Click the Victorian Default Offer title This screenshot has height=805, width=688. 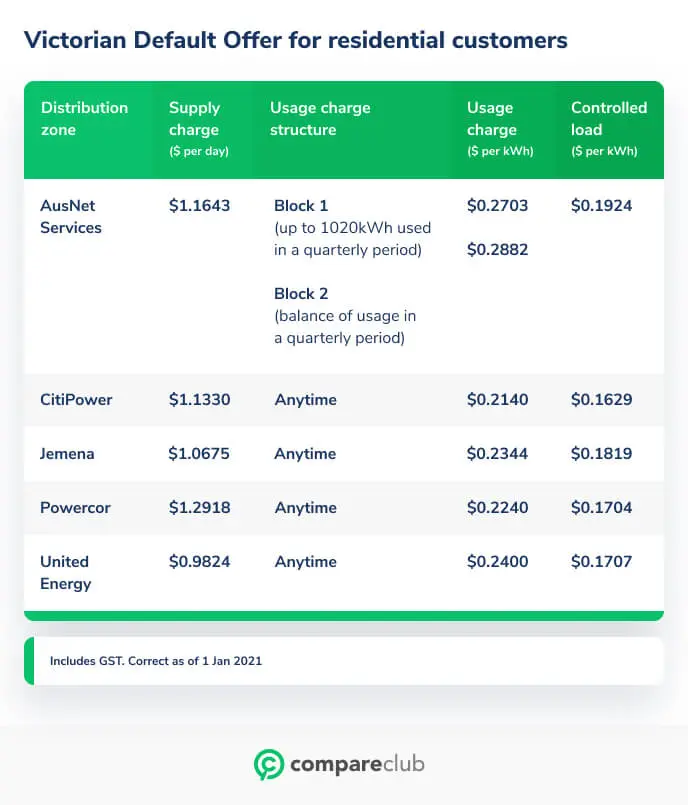[x=296, y=41]
